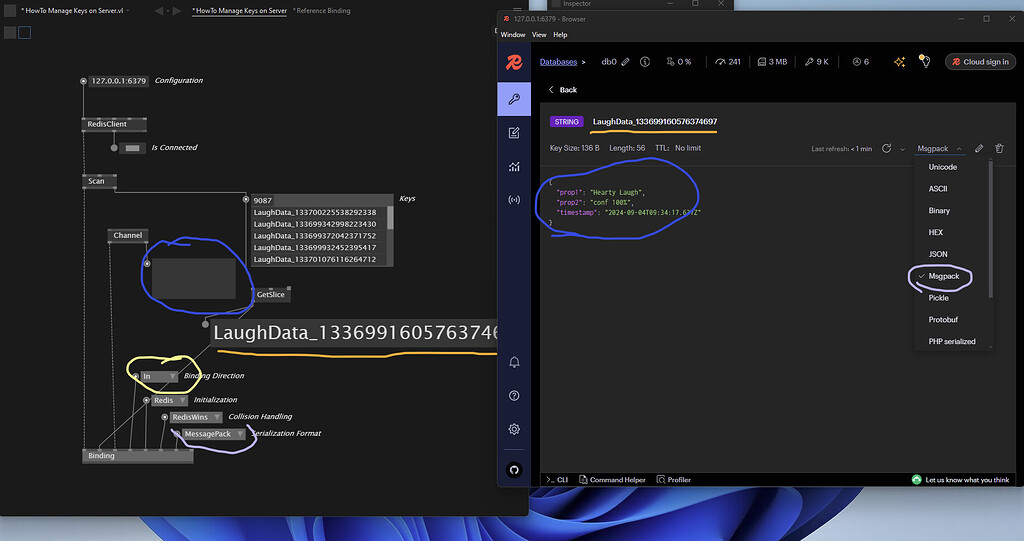Open Serialization Format MessagePack dropdown
The height and width of the screenshot is (541, 1024).
tap(214, 434)
